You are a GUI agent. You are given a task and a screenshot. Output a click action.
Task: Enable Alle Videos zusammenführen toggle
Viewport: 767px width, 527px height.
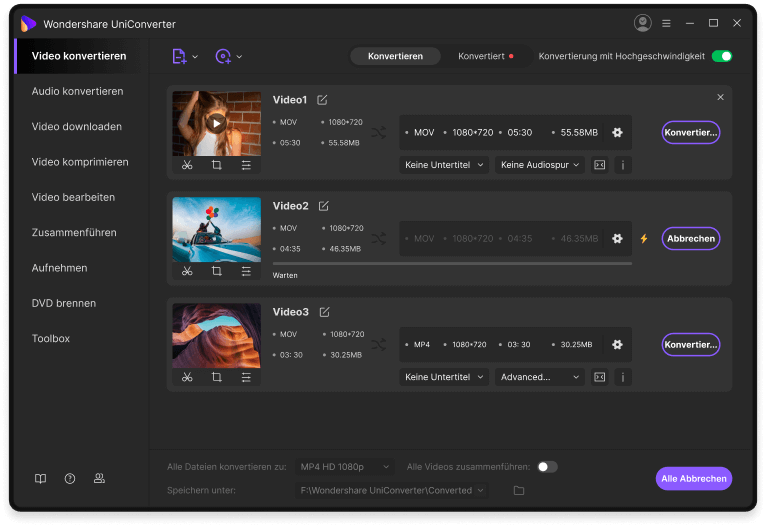[547, 467]
